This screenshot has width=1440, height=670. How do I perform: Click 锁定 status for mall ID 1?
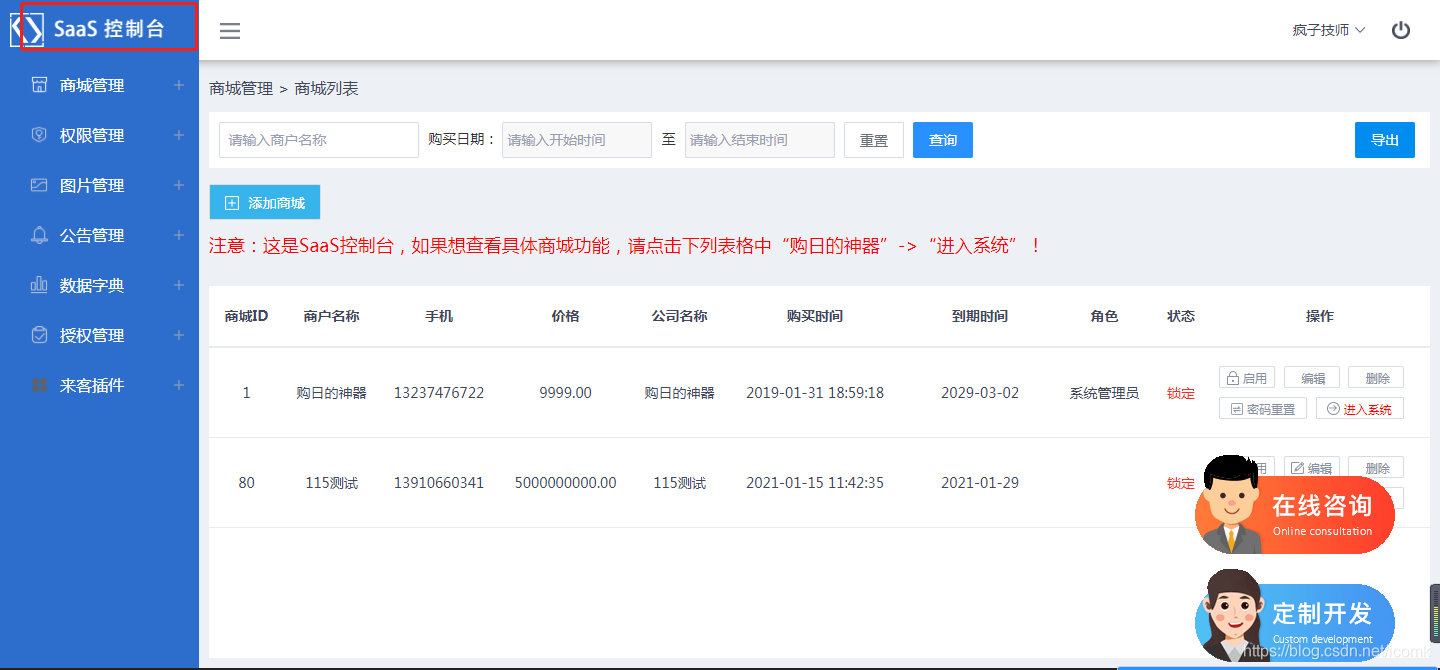click(x=1180, y=392)
